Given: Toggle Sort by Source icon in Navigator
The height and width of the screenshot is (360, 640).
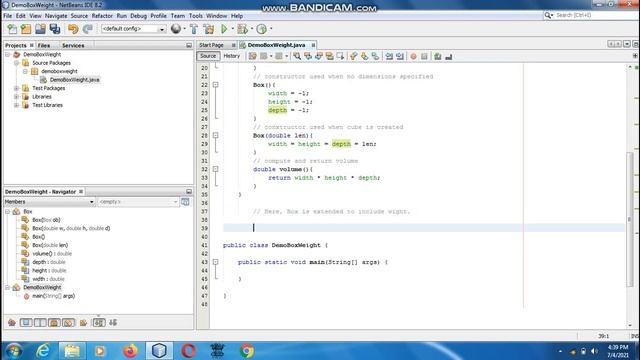Looking at the screenshot, I should [x=113, y=322].
